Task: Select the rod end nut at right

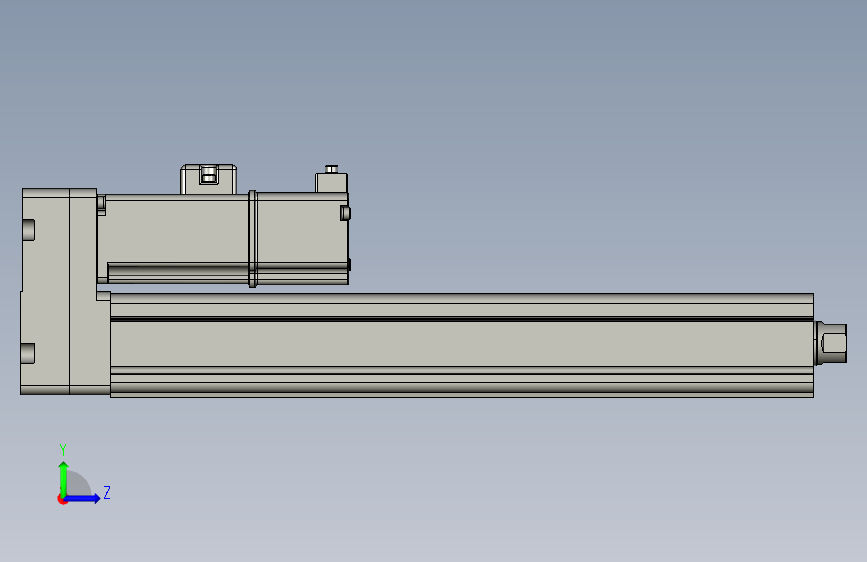Action: point(831,343)
